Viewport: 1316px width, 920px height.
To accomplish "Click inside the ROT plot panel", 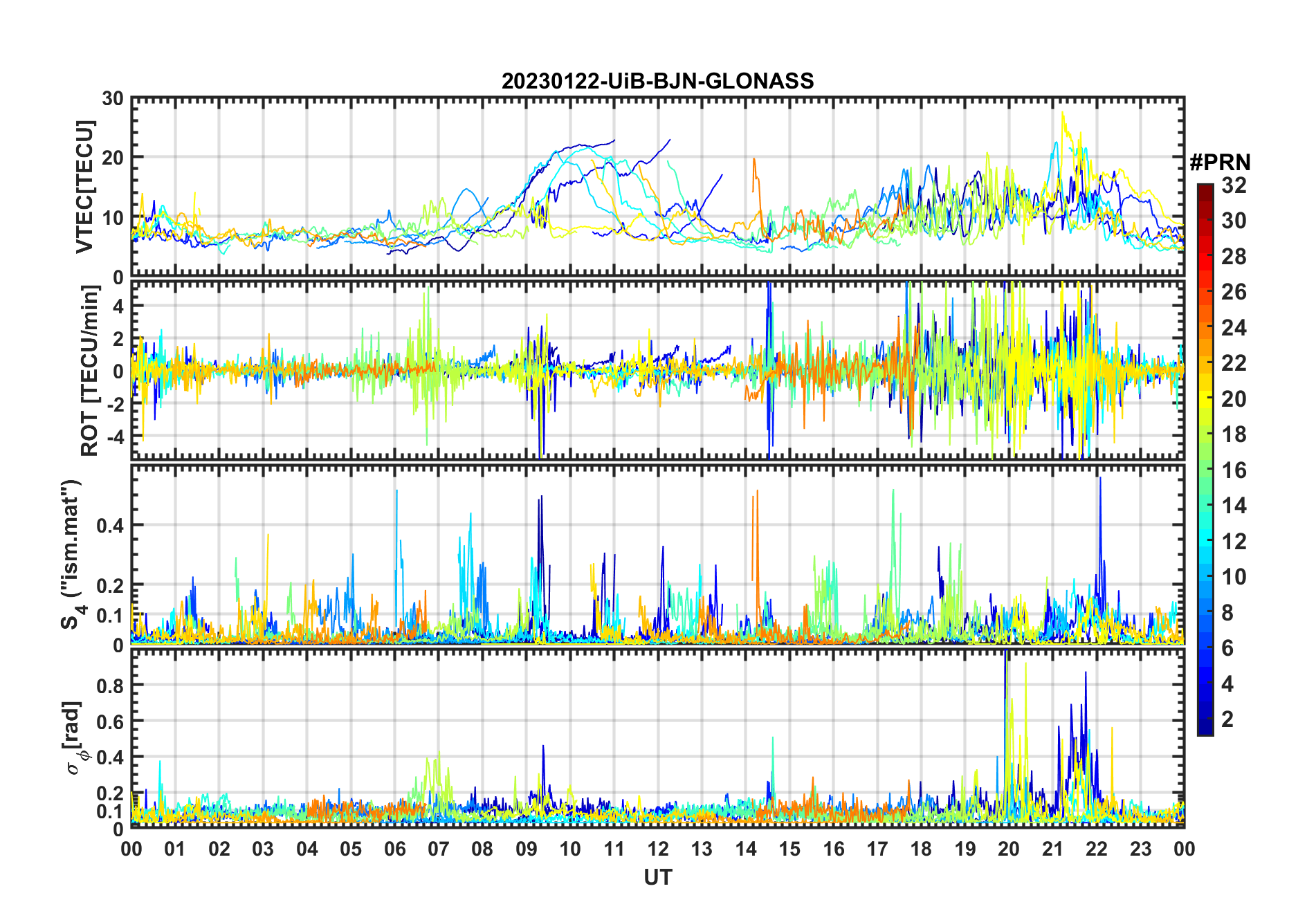I will (x=657, y=369).
